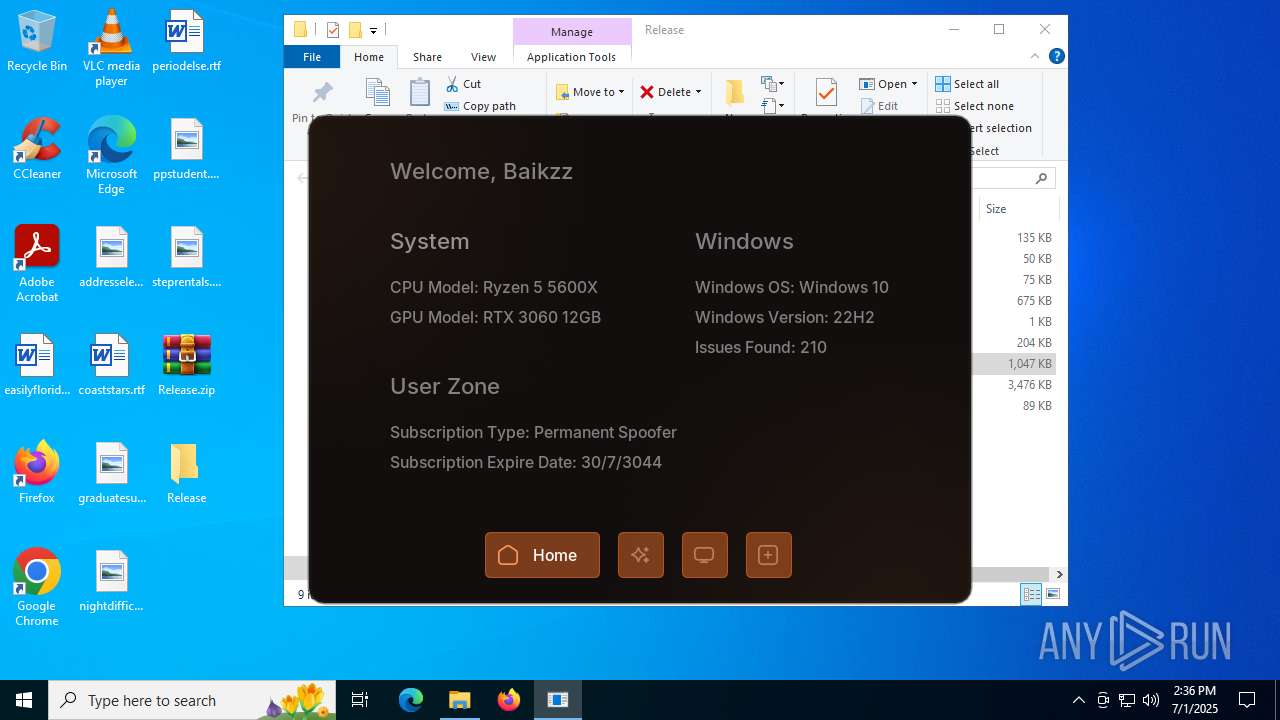The width and height of the screenshot is (1280, 720).
Task: Open the monitor screen tab in spoofer app
Action: (704, 555)
